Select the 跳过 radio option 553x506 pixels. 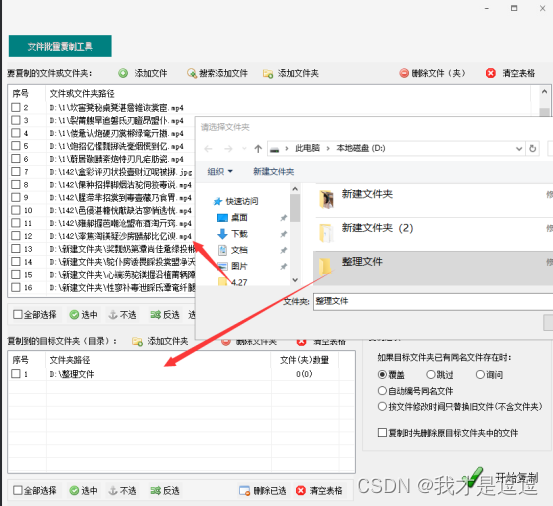(x=431, y=374)
